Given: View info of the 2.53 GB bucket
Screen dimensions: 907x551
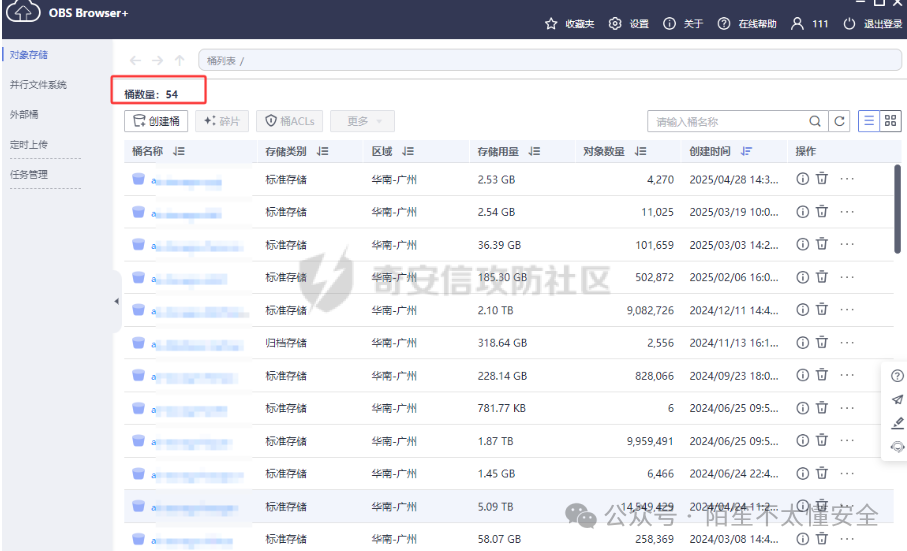Looking at the screenshot, I should [x=802, y=179].
